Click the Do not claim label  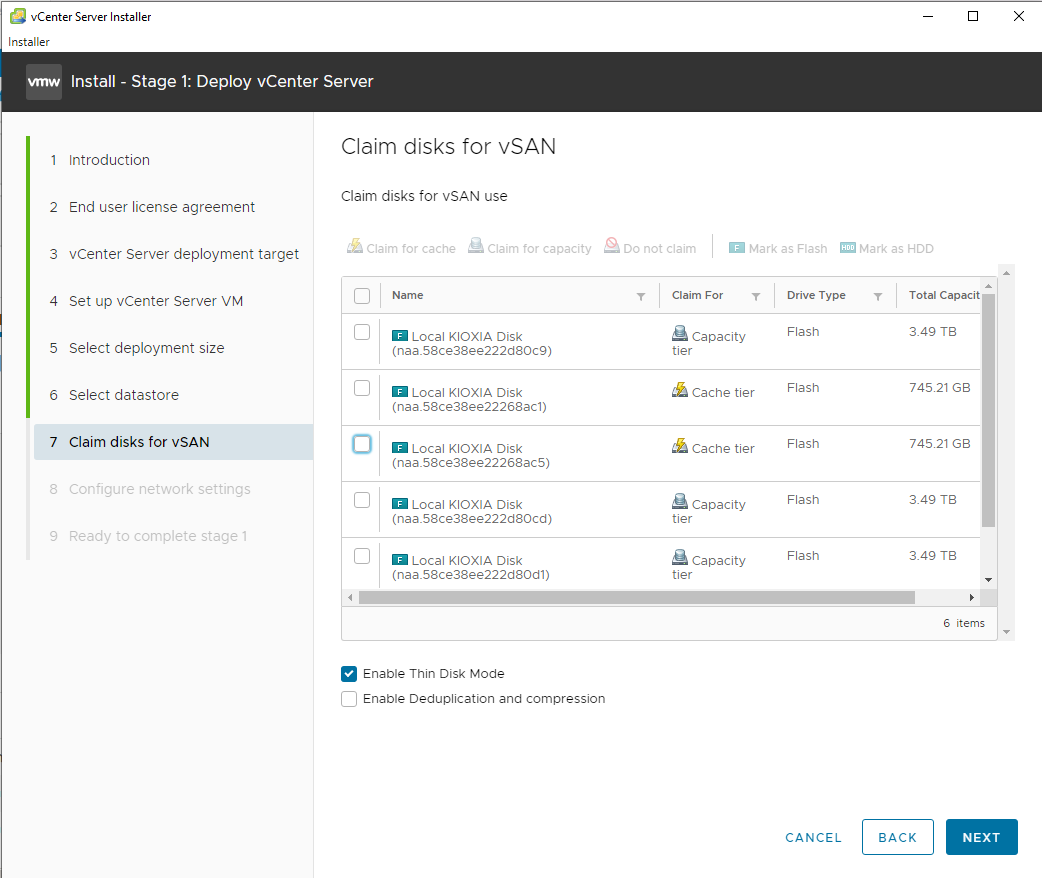(x=660, y=249)
